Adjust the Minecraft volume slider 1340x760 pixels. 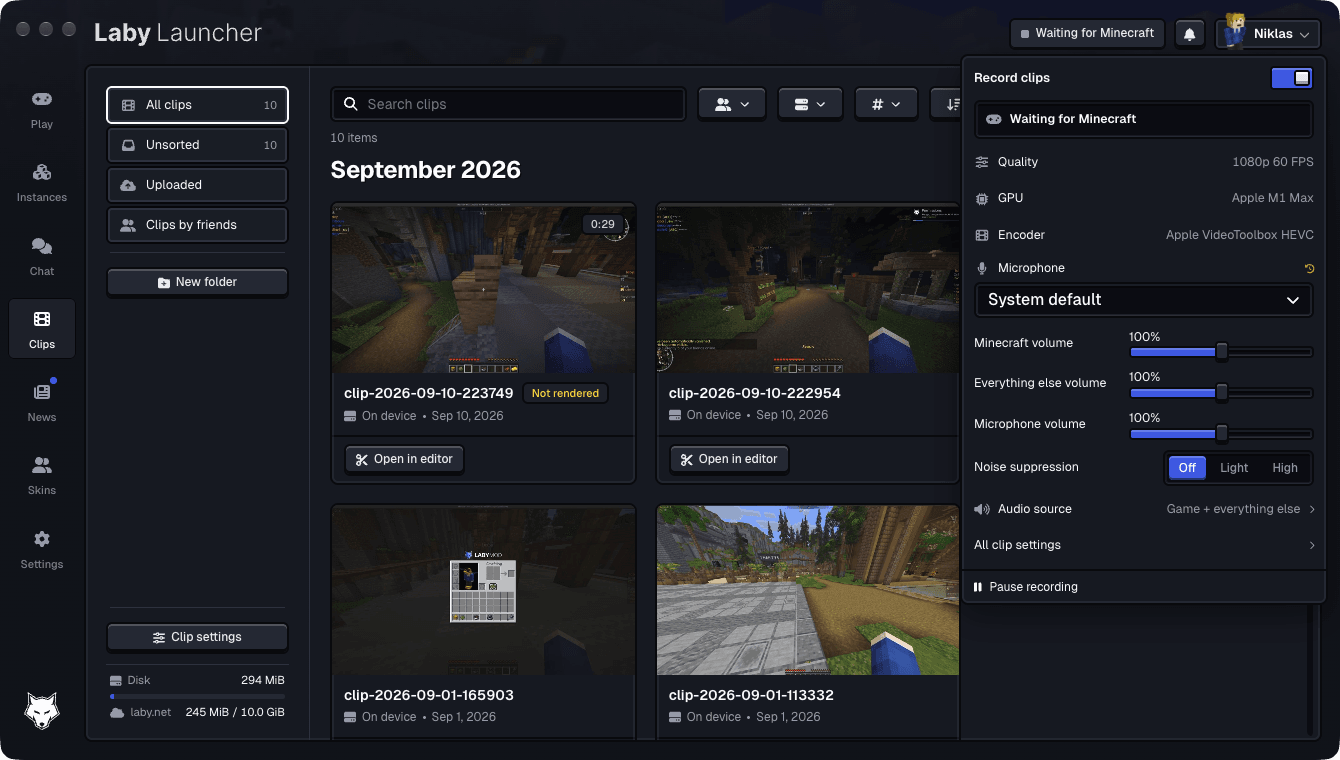(x=1220, y=352)
